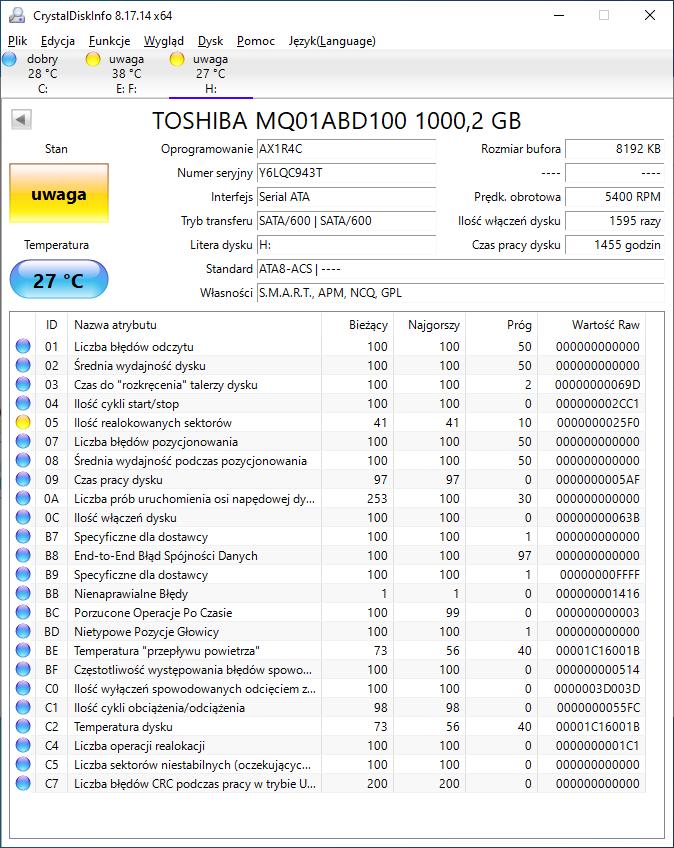Select the blue status orb for disk C:
The height and width of the screenshot is (848, 674).
pyautogui.click(x=9, y=59)
